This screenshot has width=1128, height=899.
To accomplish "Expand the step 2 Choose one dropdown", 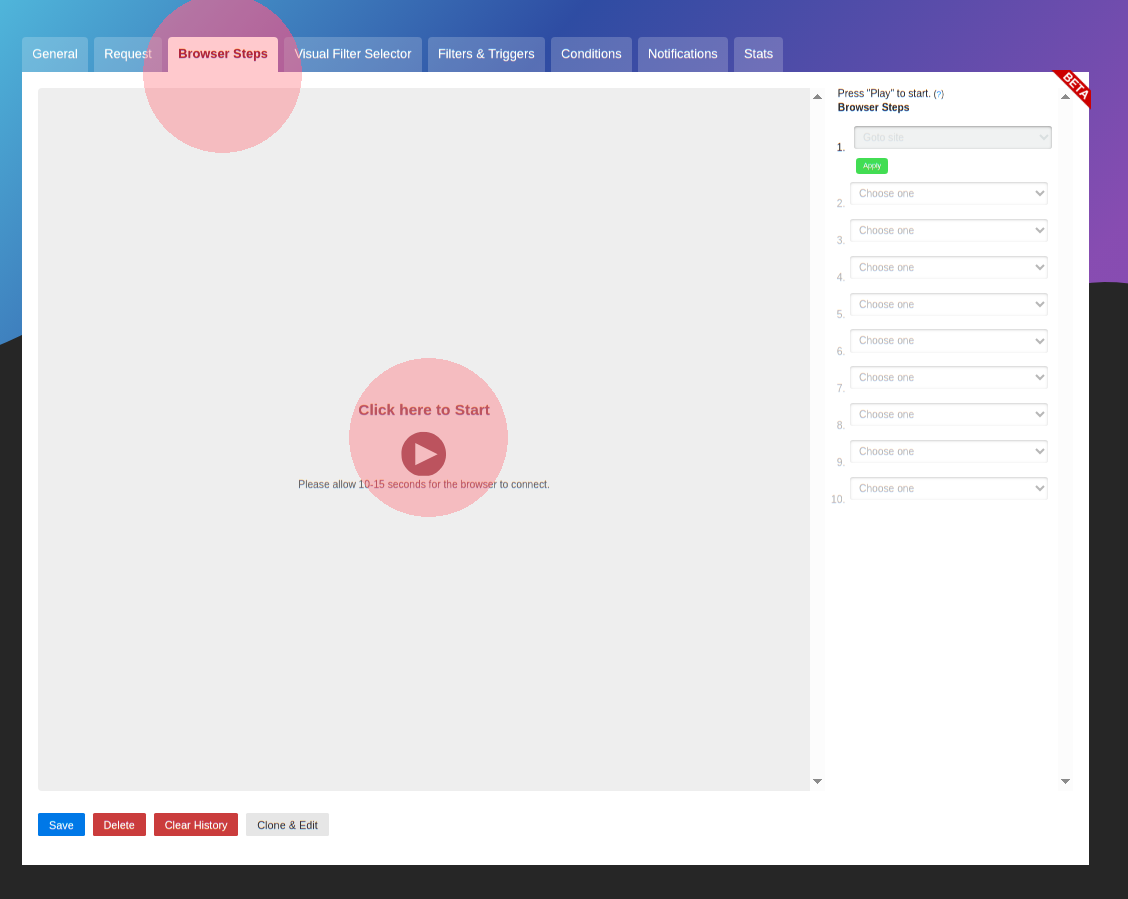I will tap(948, 194).
